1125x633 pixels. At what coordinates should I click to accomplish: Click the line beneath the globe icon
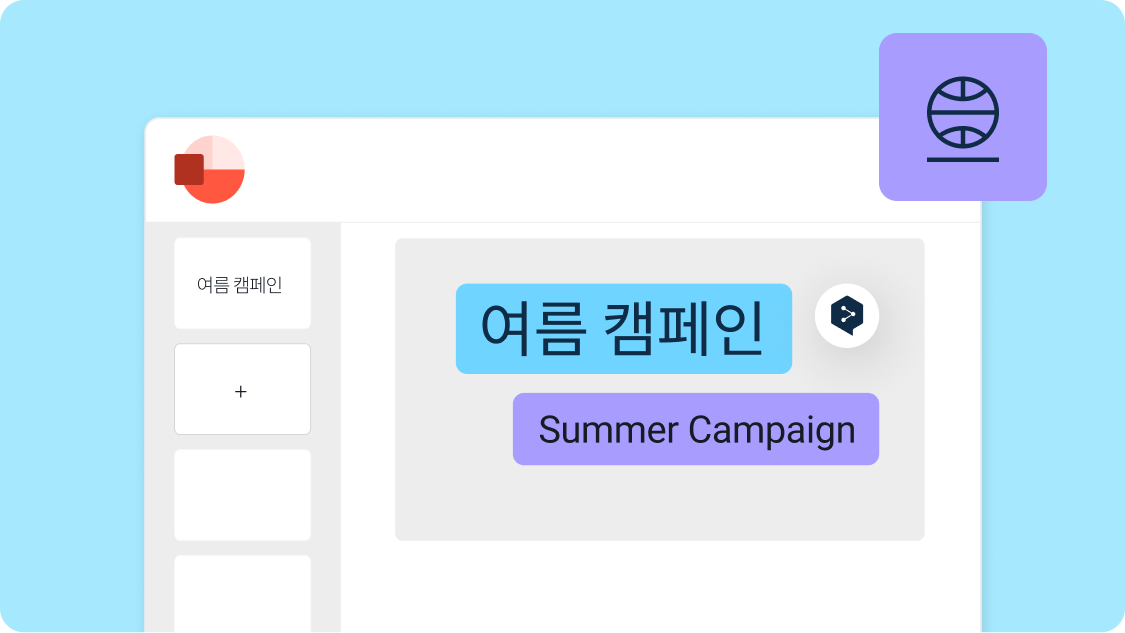pyautogui.click(x=962, y=159)
